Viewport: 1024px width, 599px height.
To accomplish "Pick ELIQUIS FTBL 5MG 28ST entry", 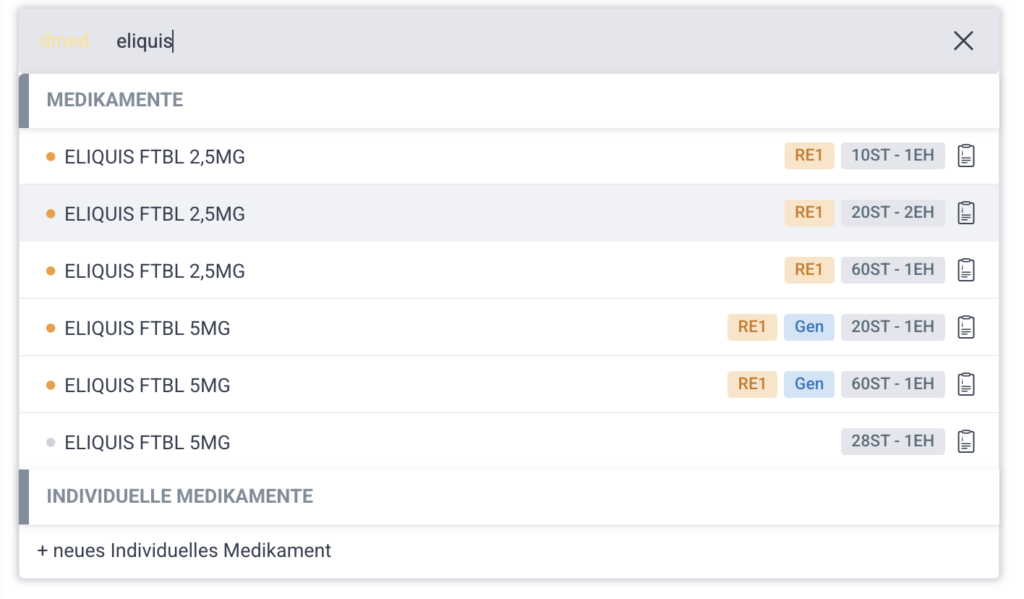I will click(148, 442).
